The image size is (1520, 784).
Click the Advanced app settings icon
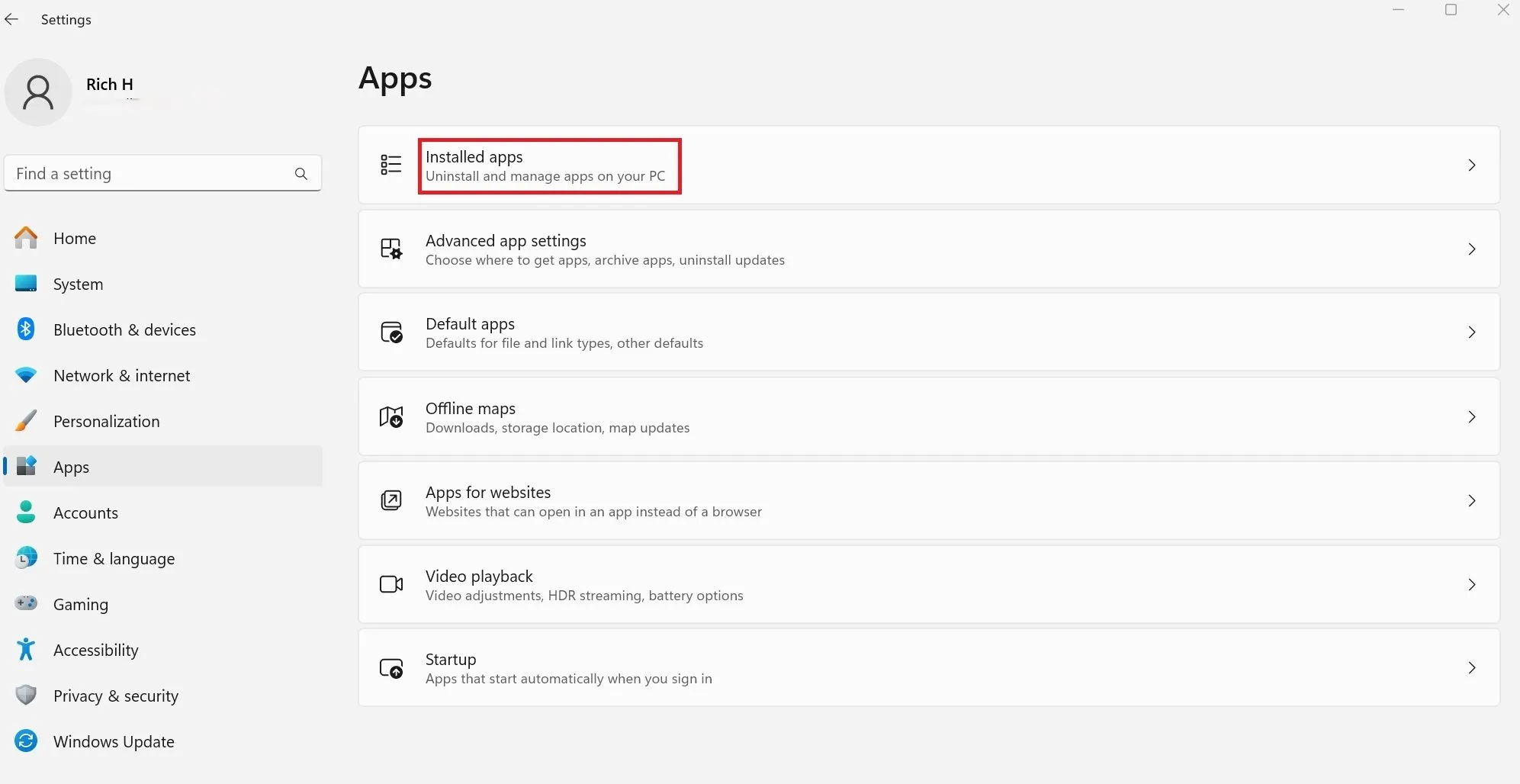[391, 249]
